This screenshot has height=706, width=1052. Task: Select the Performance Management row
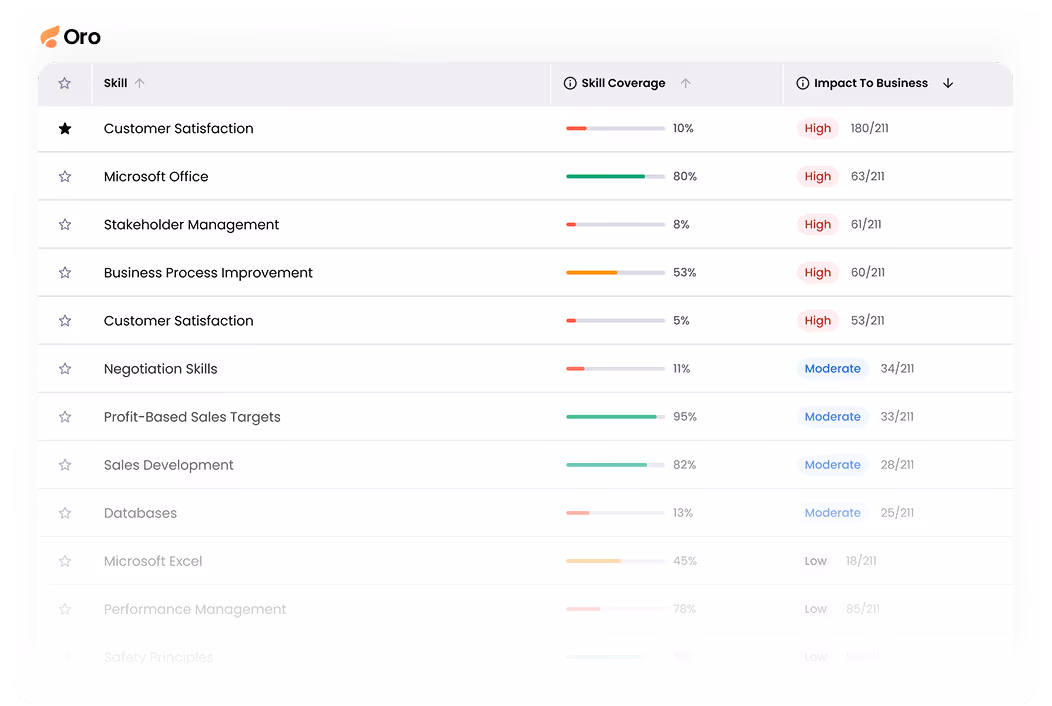point(194,608)
